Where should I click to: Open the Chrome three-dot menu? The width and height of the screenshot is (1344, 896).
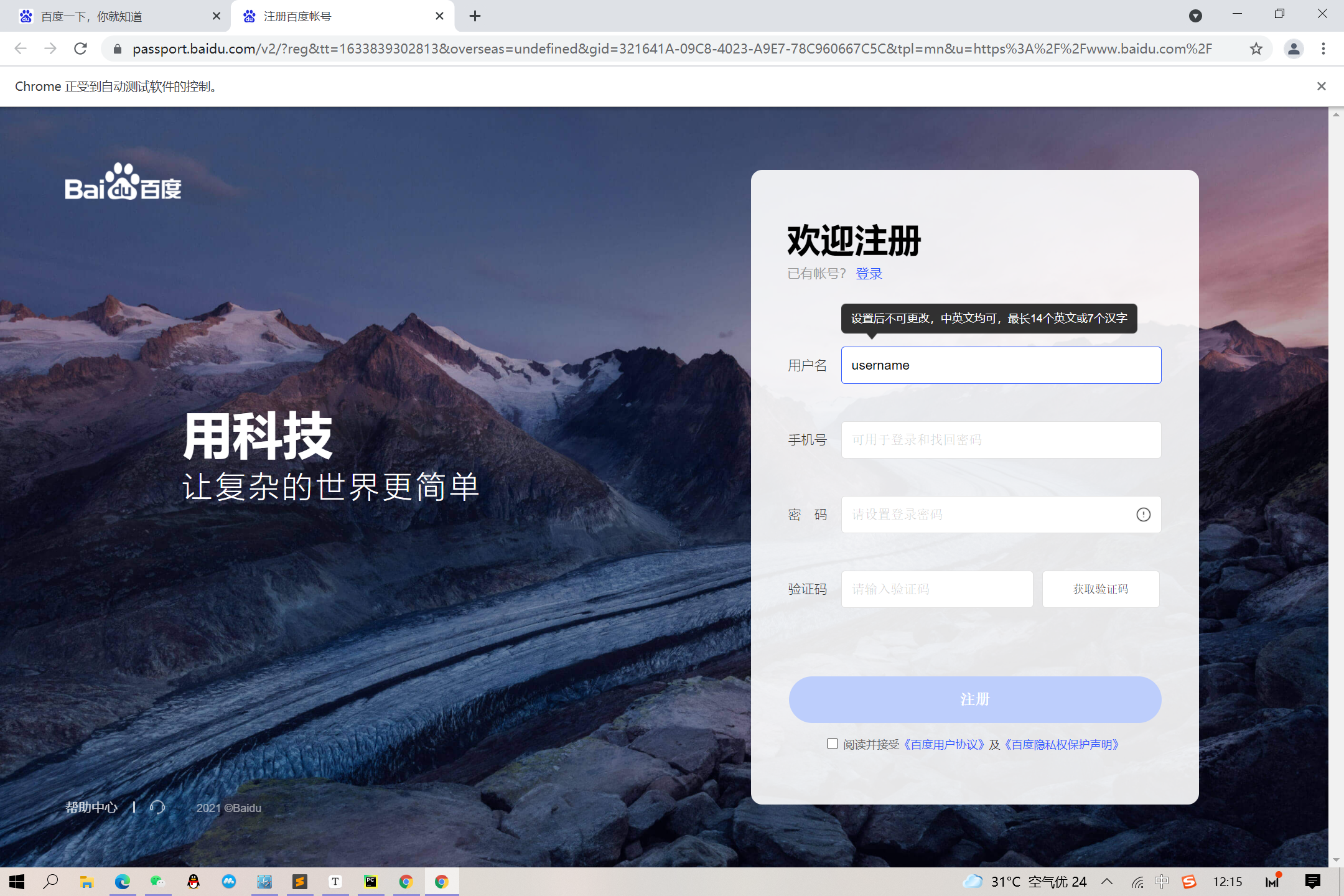1323,49
